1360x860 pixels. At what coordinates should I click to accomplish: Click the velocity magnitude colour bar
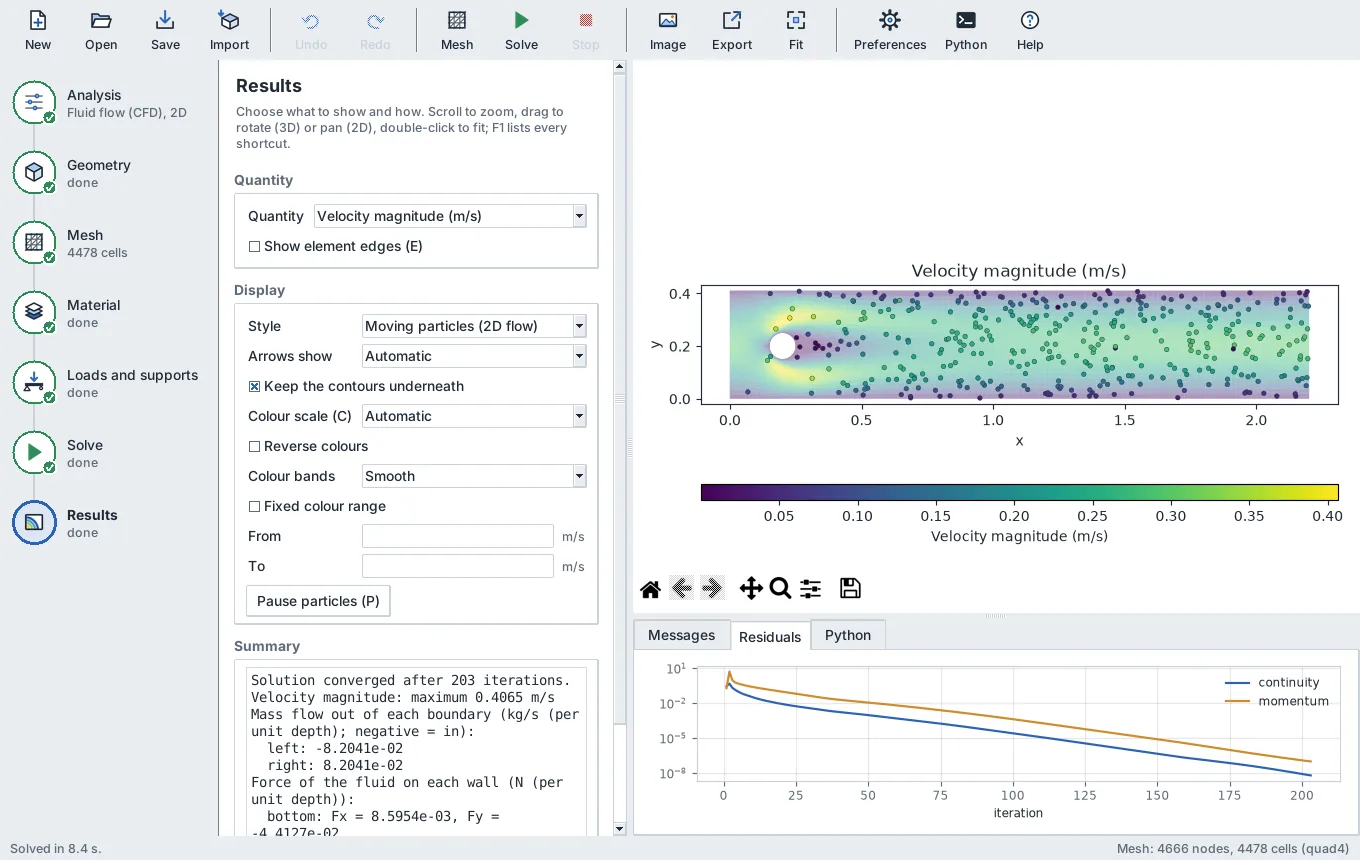1019,492
